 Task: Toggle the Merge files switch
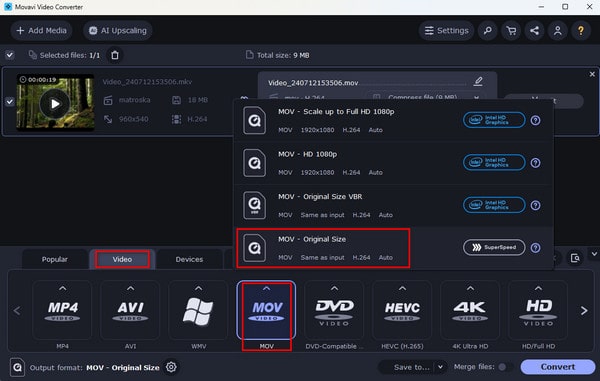(505, 367)
